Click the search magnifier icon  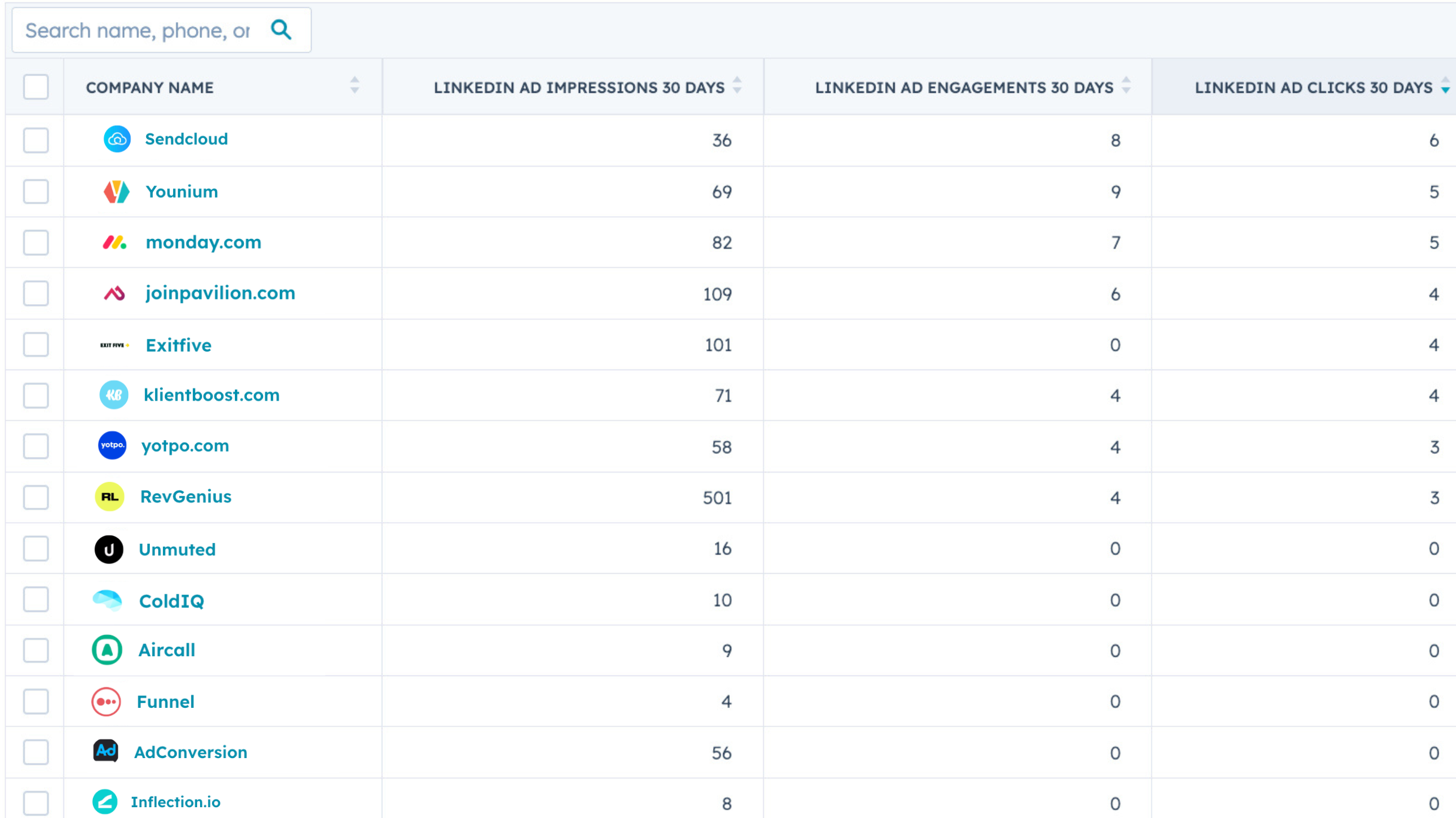(281, 29)
